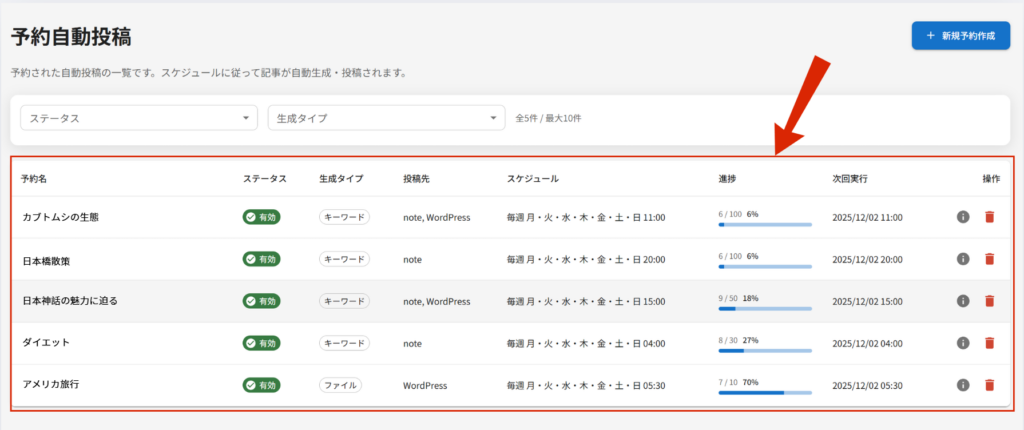Expand the 生成タイプ filter dropdown
Image resolution: width=1024 pixels, height=430 pixels.
click(x=386, y=118)
